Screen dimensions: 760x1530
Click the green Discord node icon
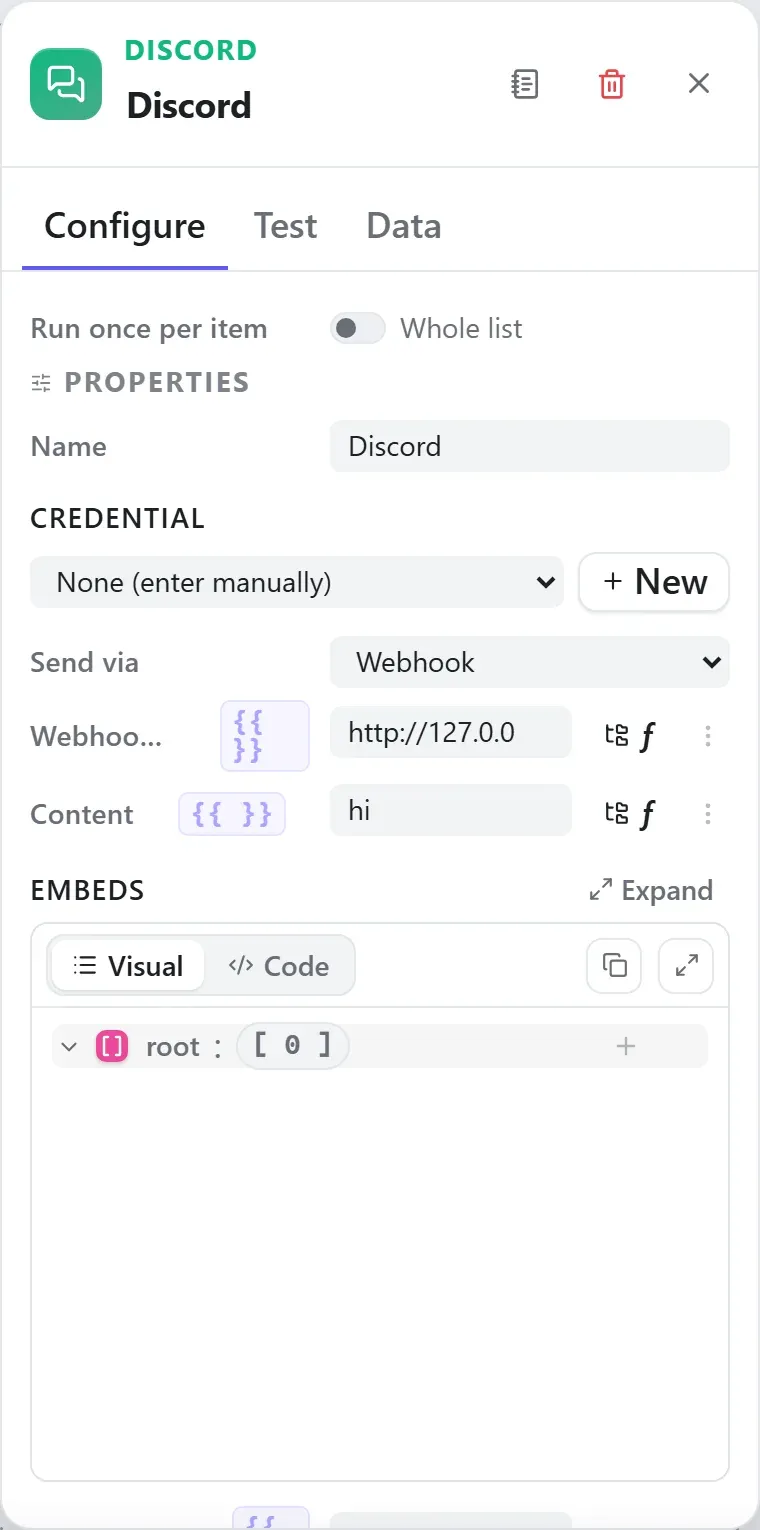click(x=66, y=84)
